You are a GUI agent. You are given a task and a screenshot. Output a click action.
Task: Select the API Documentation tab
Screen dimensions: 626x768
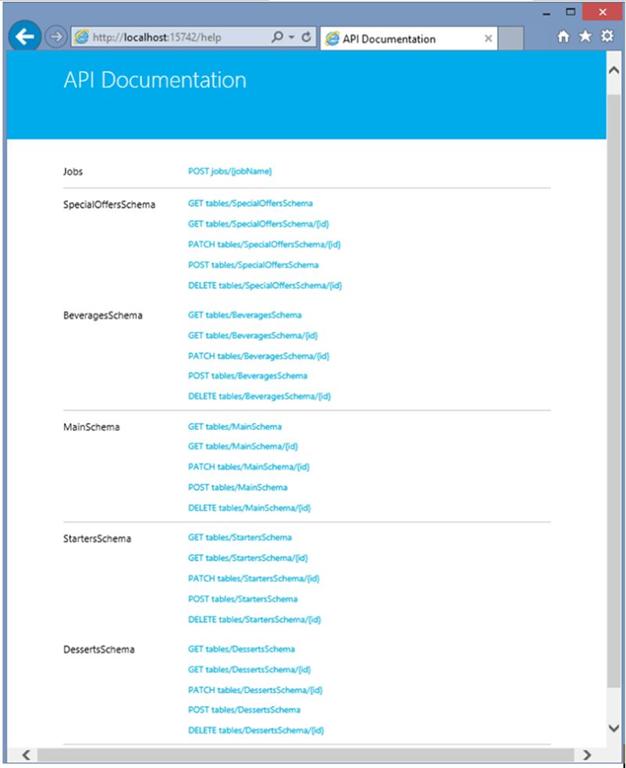point(409,39)
